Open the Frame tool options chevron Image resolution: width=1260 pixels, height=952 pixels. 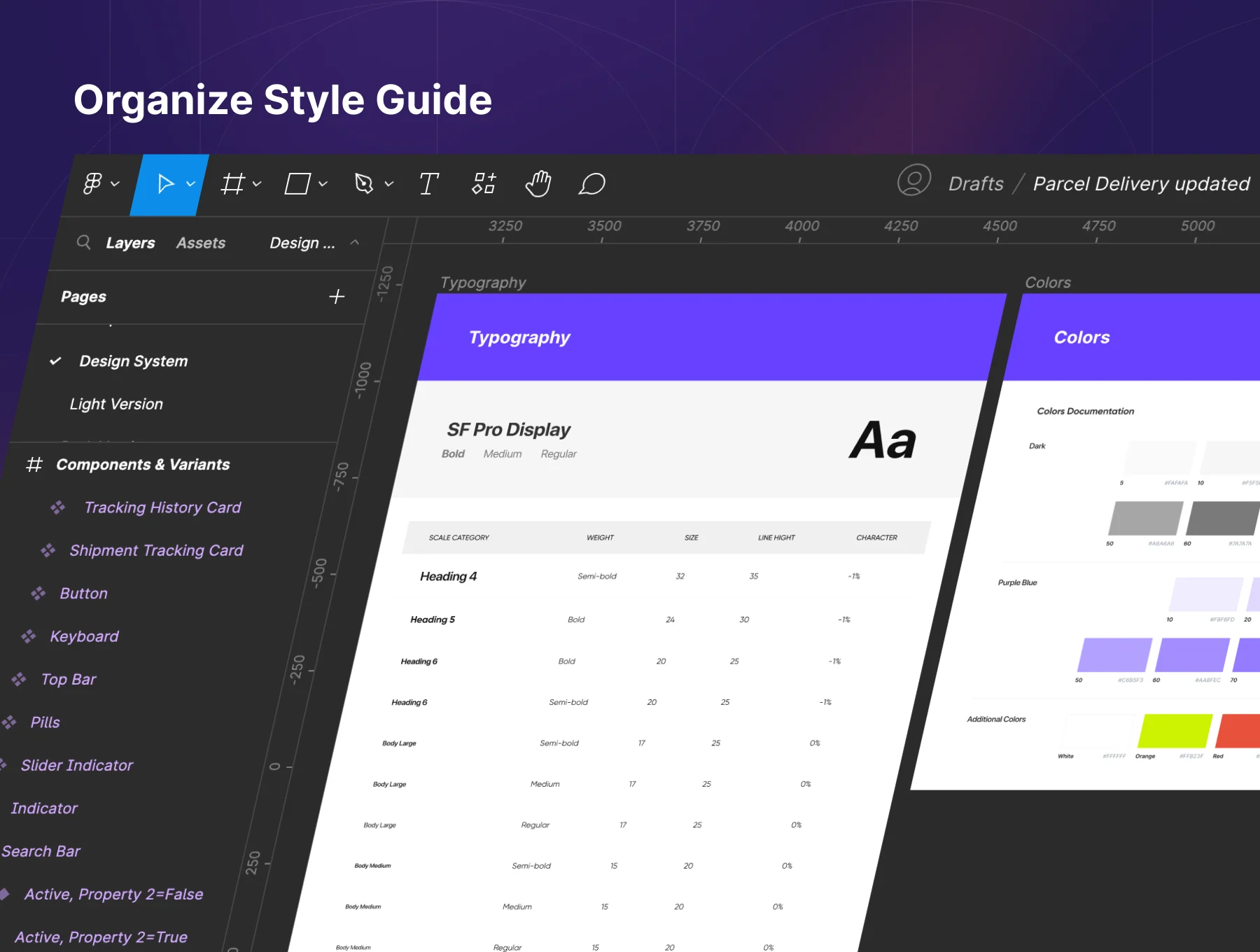pos(257,183)
